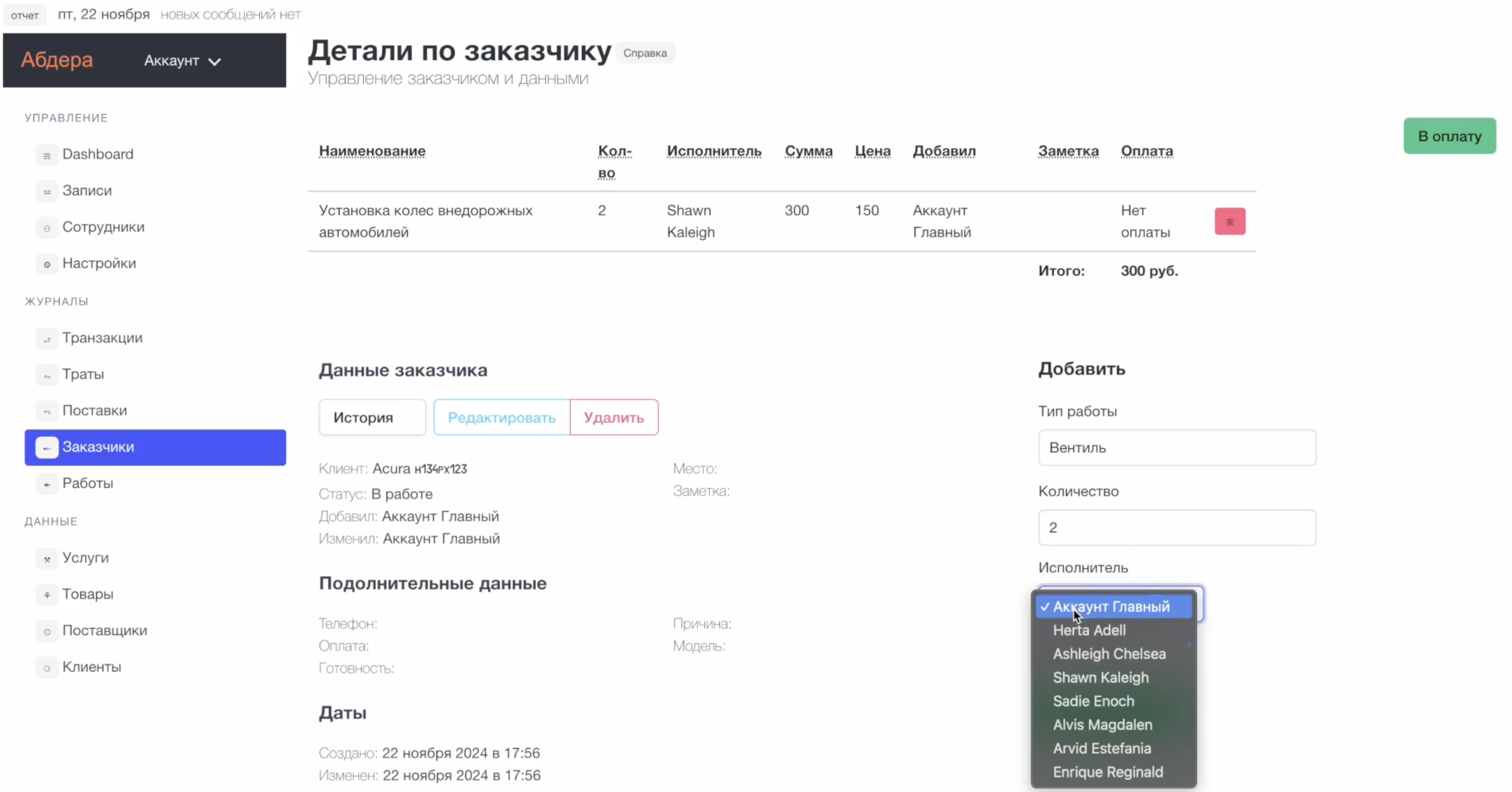Click the Цена column header
The image size is (1512, 792).
coord(872,151)
